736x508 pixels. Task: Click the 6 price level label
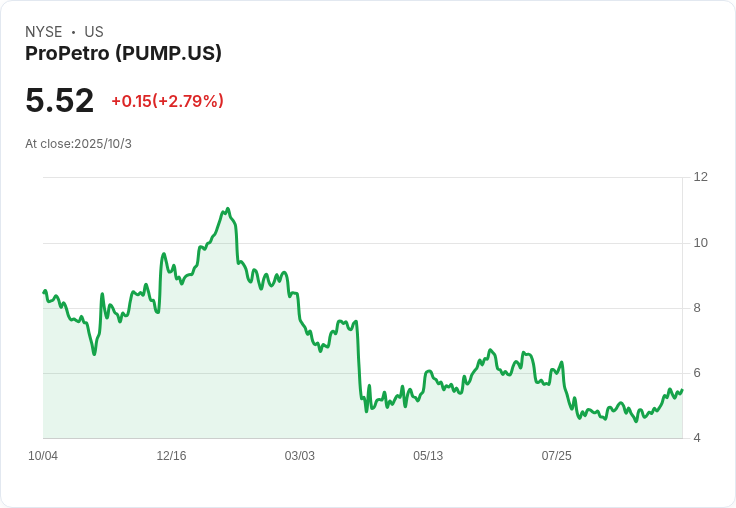[697, 373]
